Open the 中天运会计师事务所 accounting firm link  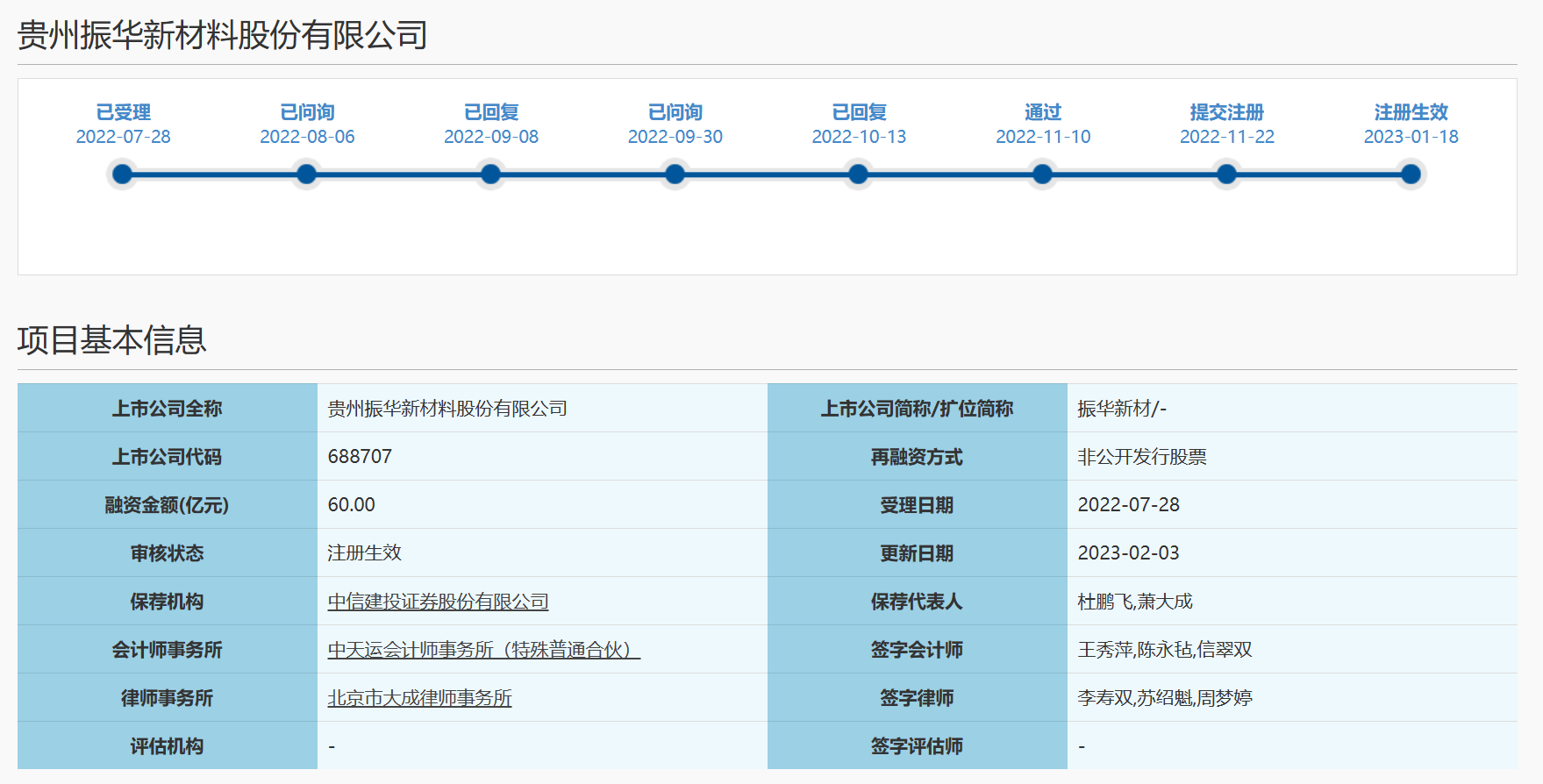click(x=483, y=650)
